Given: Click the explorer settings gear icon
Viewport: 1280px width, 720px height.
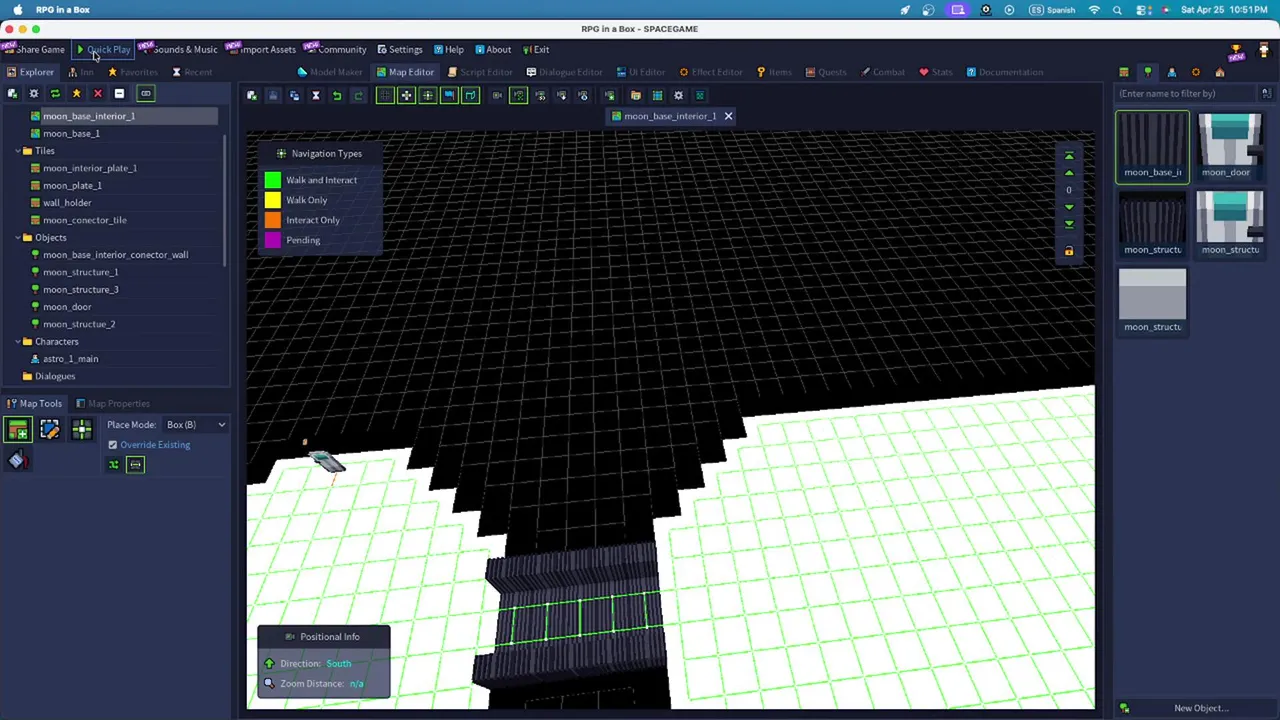Looking at the screenshot, I should [x=34, y=94].
